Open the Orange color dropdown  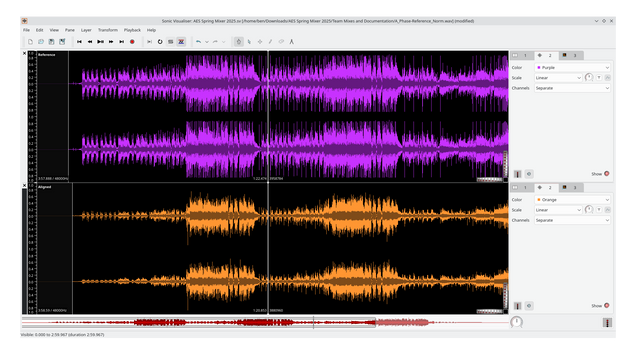572,200
